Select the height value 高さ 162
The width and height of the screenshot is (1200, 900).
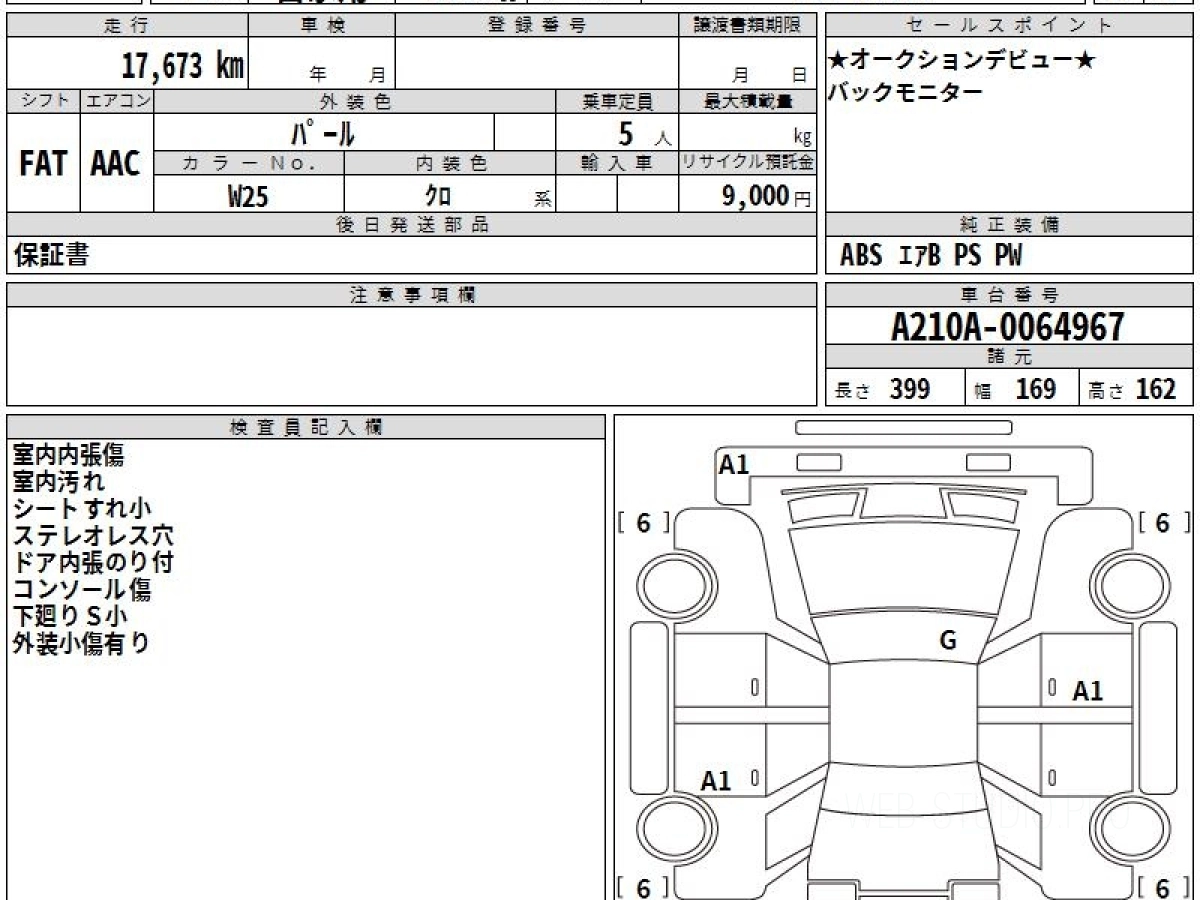(1132, 389)
